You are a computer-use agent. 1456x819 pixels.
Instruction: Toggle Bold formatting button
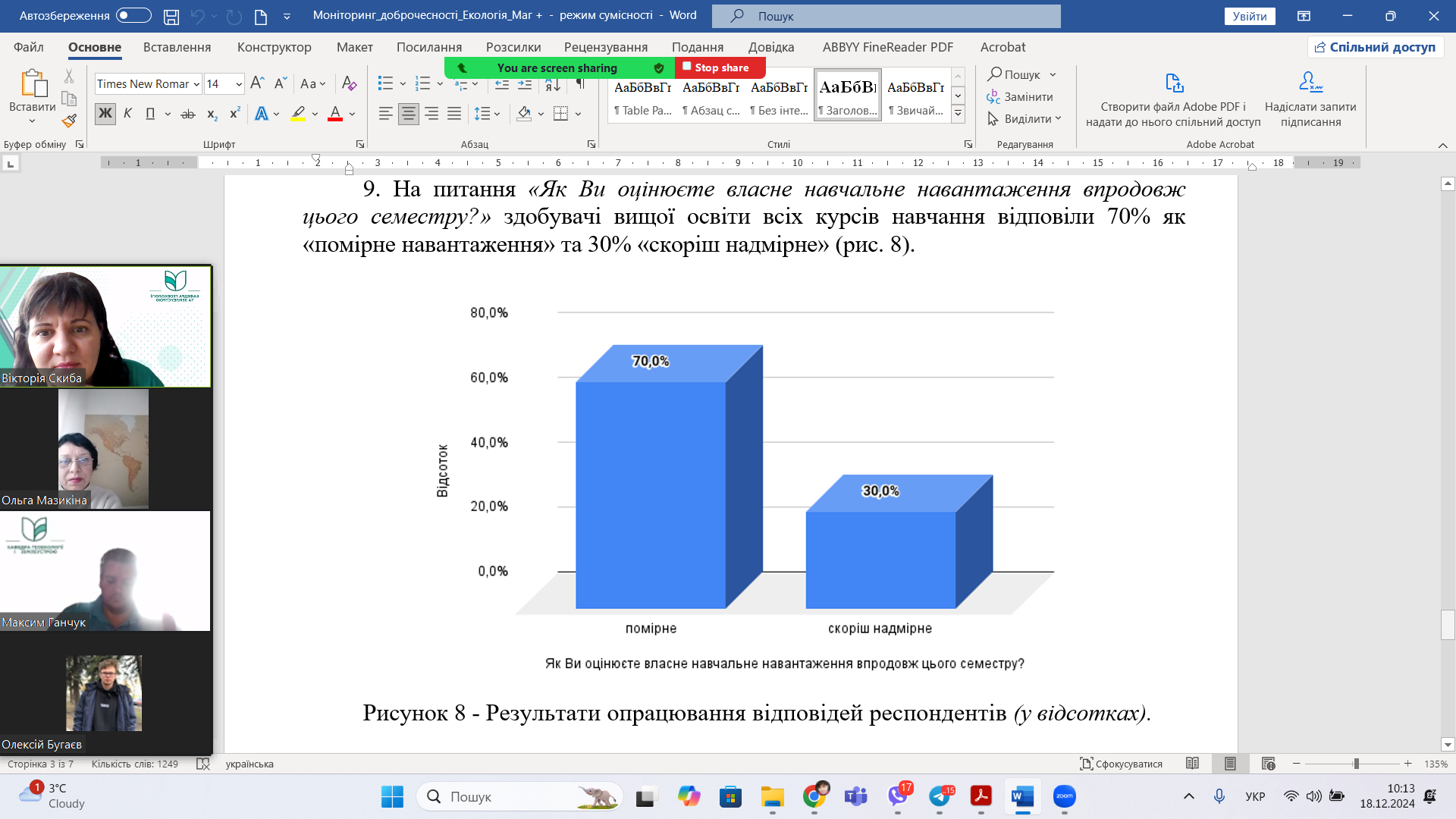[x=105, y=114]
